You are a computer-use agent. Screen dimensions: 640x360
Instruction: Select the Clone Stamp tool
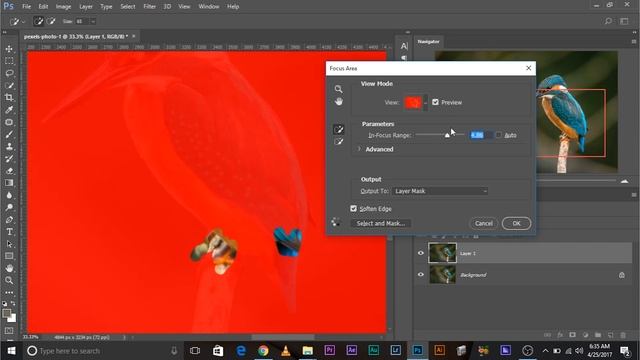click(9, 147)
